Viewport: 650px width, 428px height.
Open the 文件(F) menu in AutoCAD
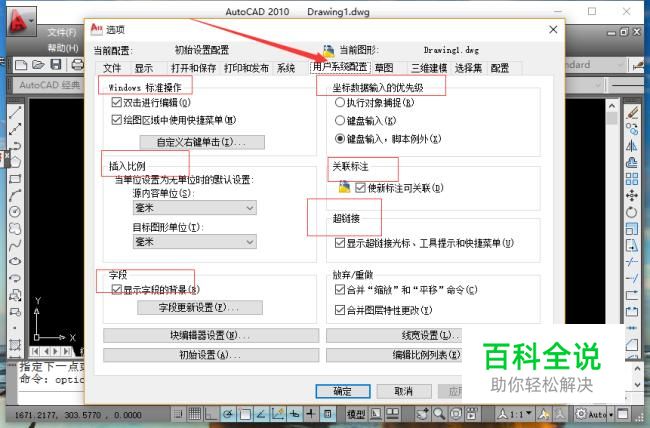[x=62, y=33]
